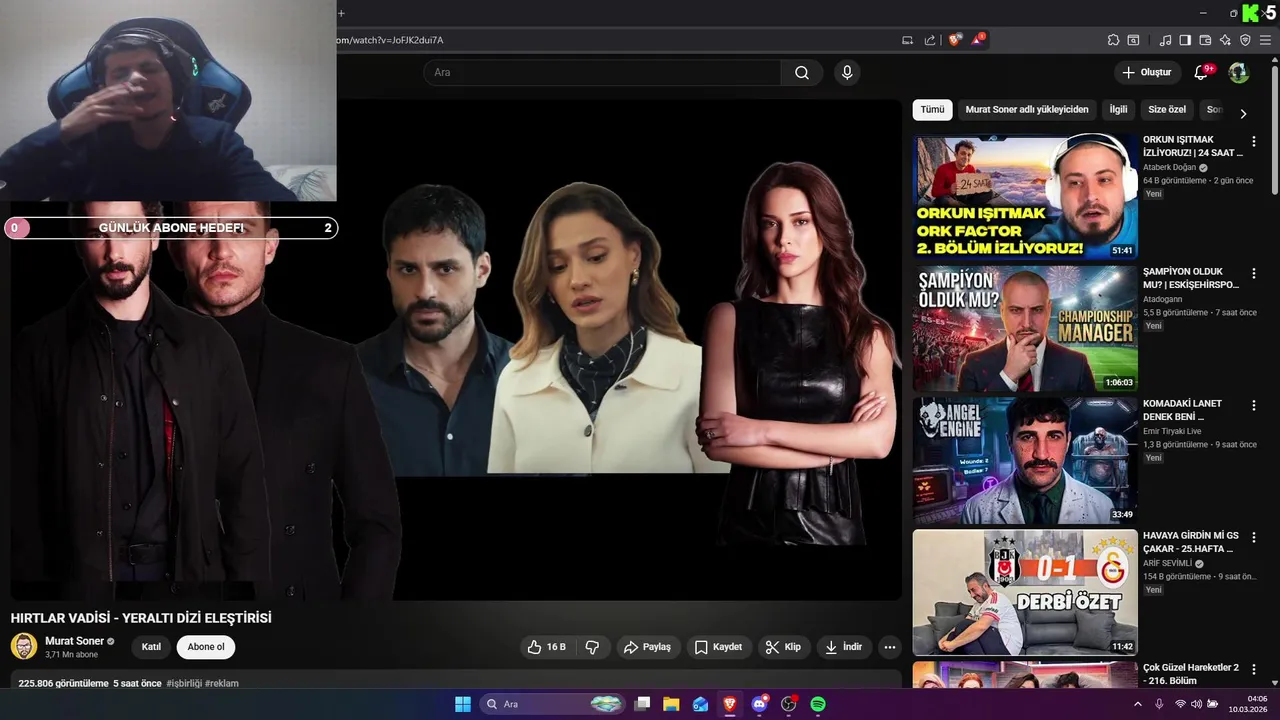
Task: Open the tab search icon in toolbar
Action: pyautogui.click(x=1133, y=40)
